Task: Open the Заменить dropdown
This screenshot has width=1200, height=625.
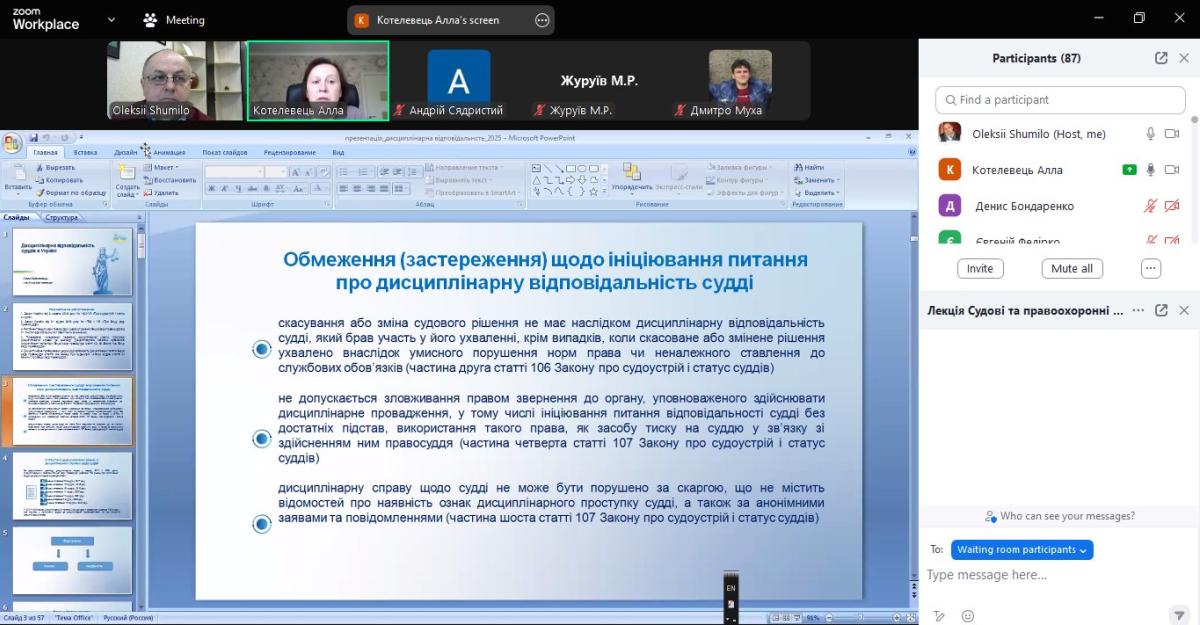Action: tap(817, 180)
